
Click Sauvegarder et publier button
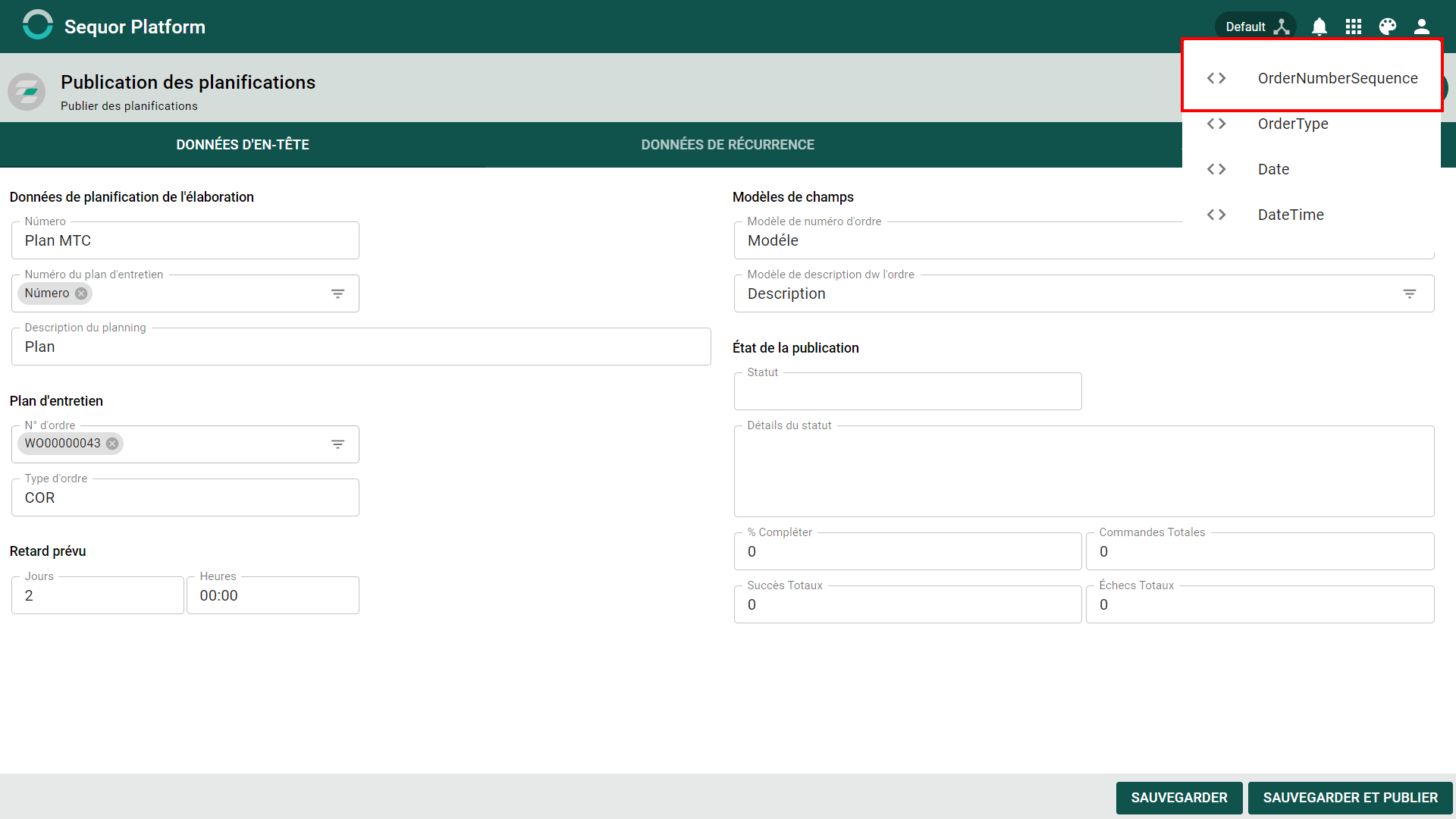(x=1351, y=798)
